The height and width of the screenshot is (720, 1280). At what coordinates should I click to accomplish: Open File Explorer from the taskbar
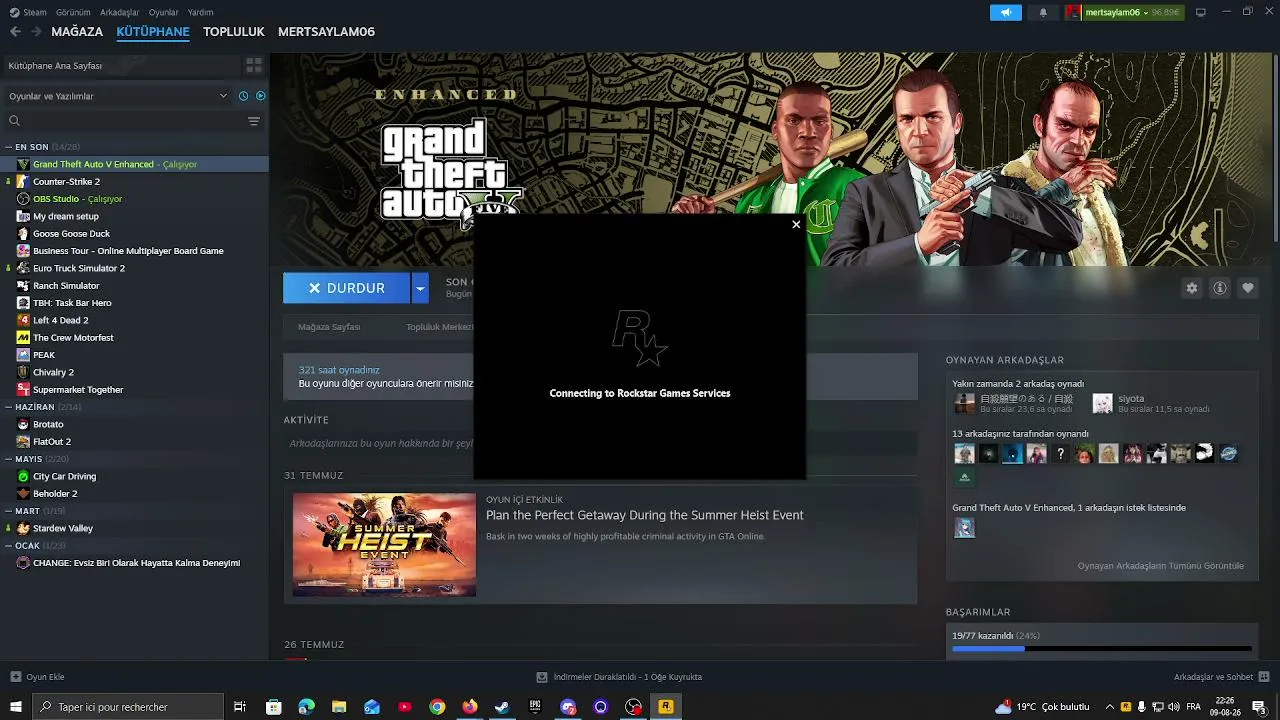[x=339, y=707]
